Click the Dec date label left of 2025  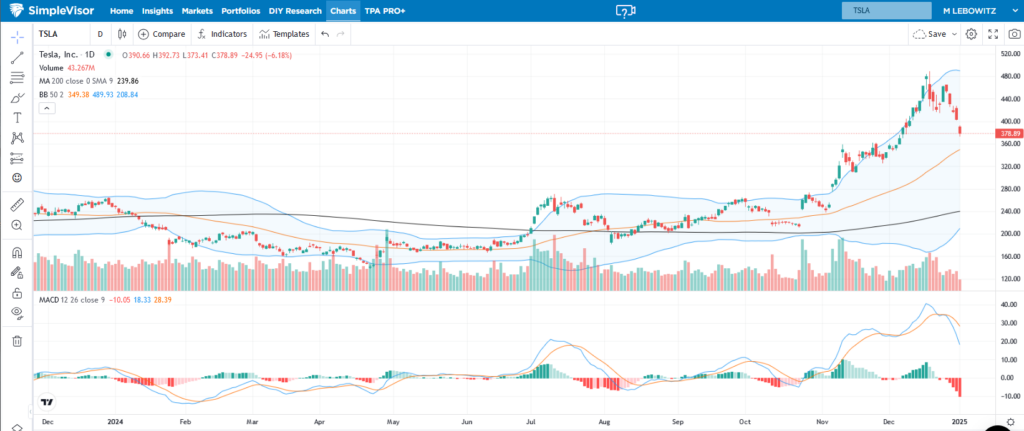coord(888,422)
